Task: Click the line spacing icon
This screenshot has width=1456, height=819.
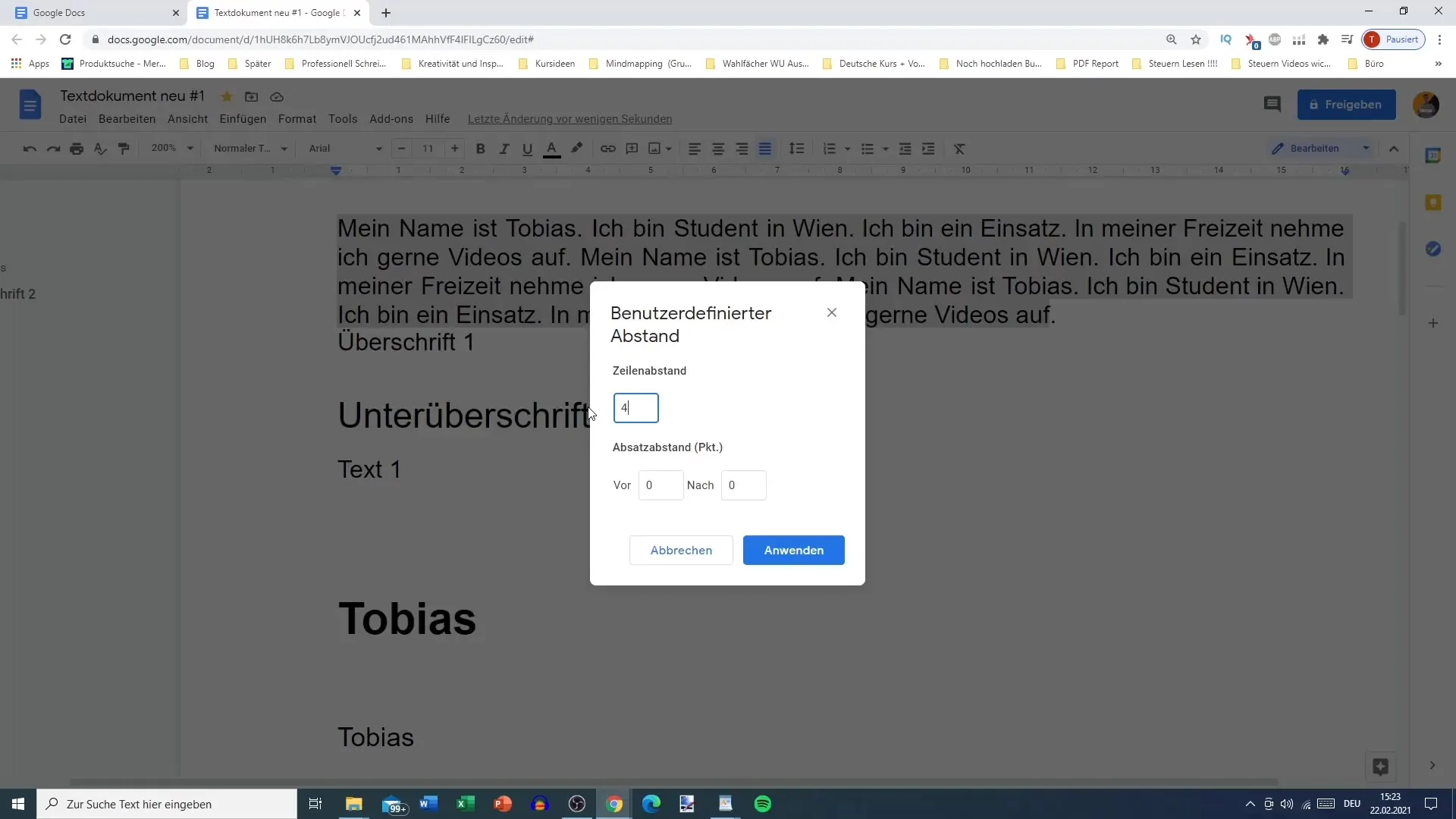Action: click(x=796, y=149)
